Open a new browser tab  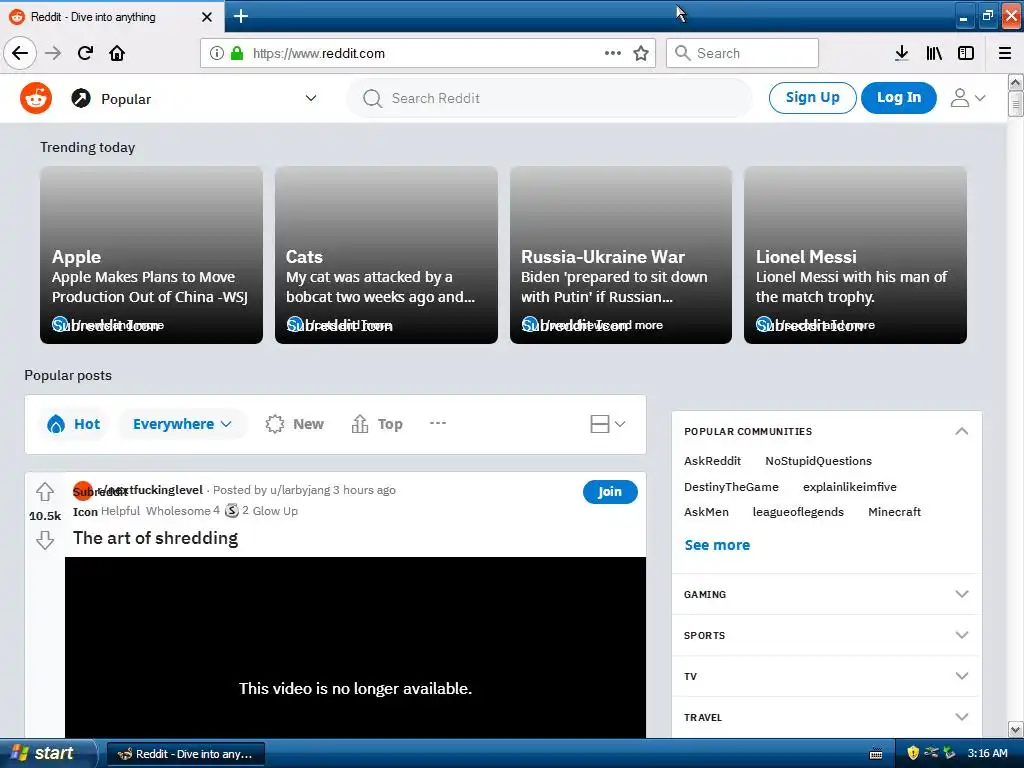[240, 16]
